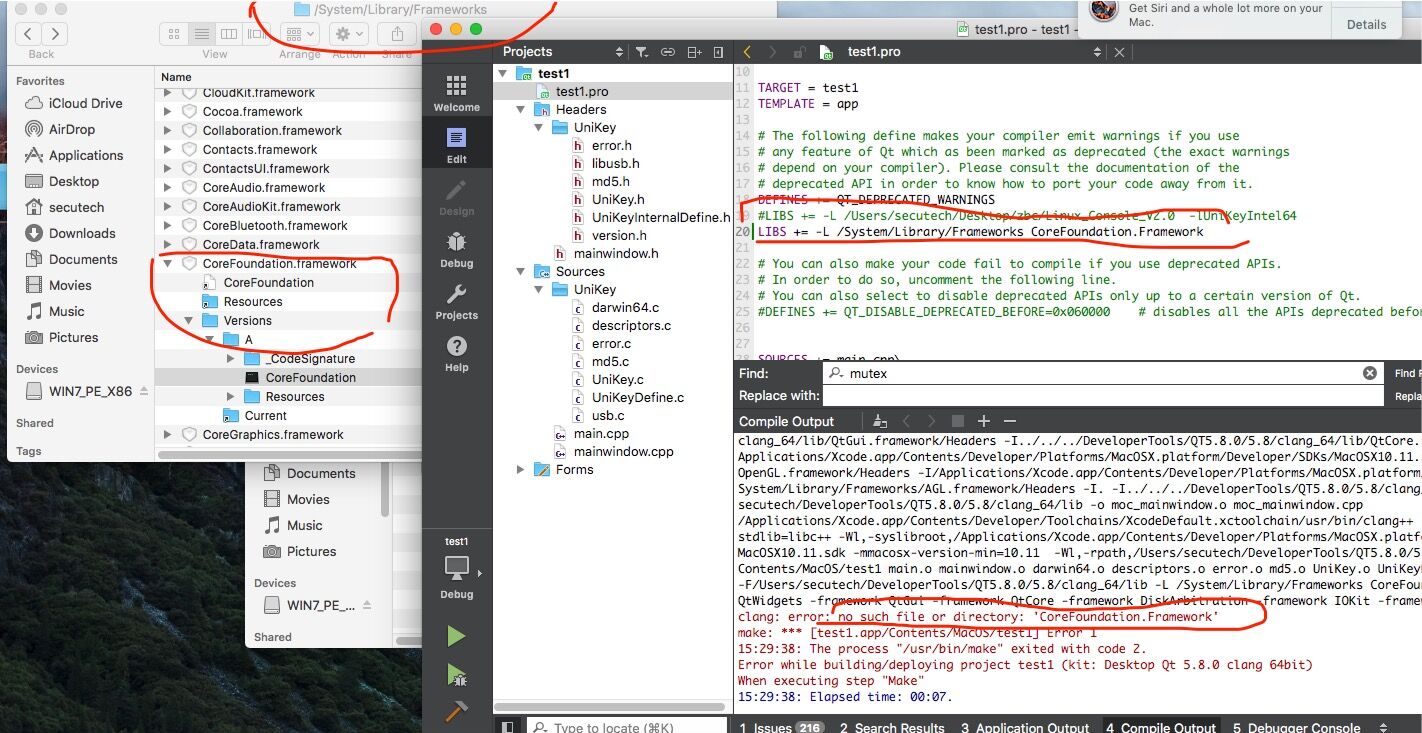Image resolution: width=1422 pixels, height=733 pixels.
Task: Click the filter tree icon in Projects pane
Action: pos(642,52)
